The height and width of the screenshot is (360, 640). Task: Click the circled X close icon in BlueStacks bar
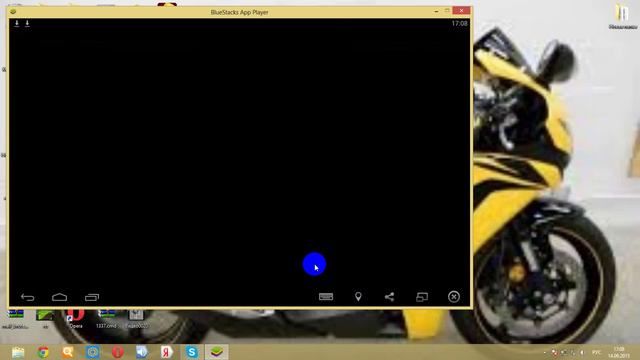[453, 297]
